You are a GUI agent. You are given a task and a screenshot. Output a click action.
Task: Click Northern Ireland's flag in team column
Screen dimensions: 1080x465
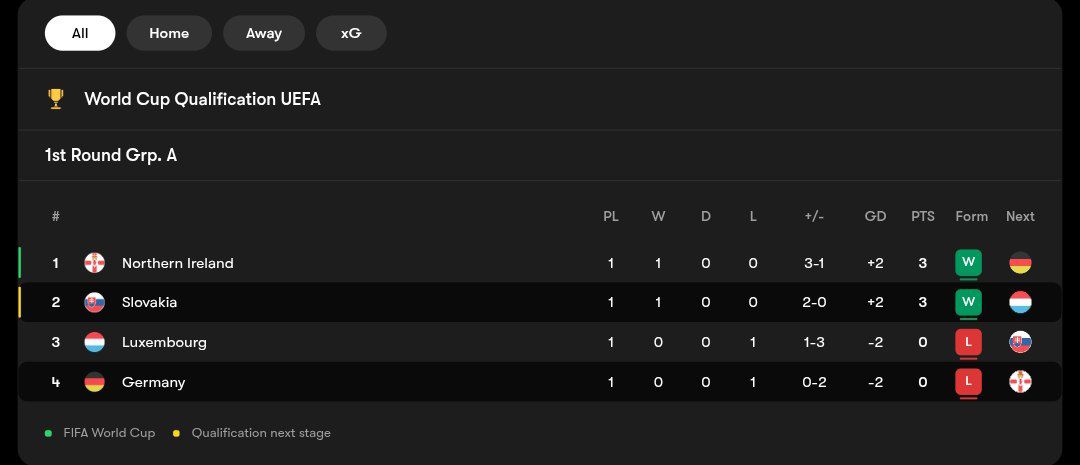(95, 263)
